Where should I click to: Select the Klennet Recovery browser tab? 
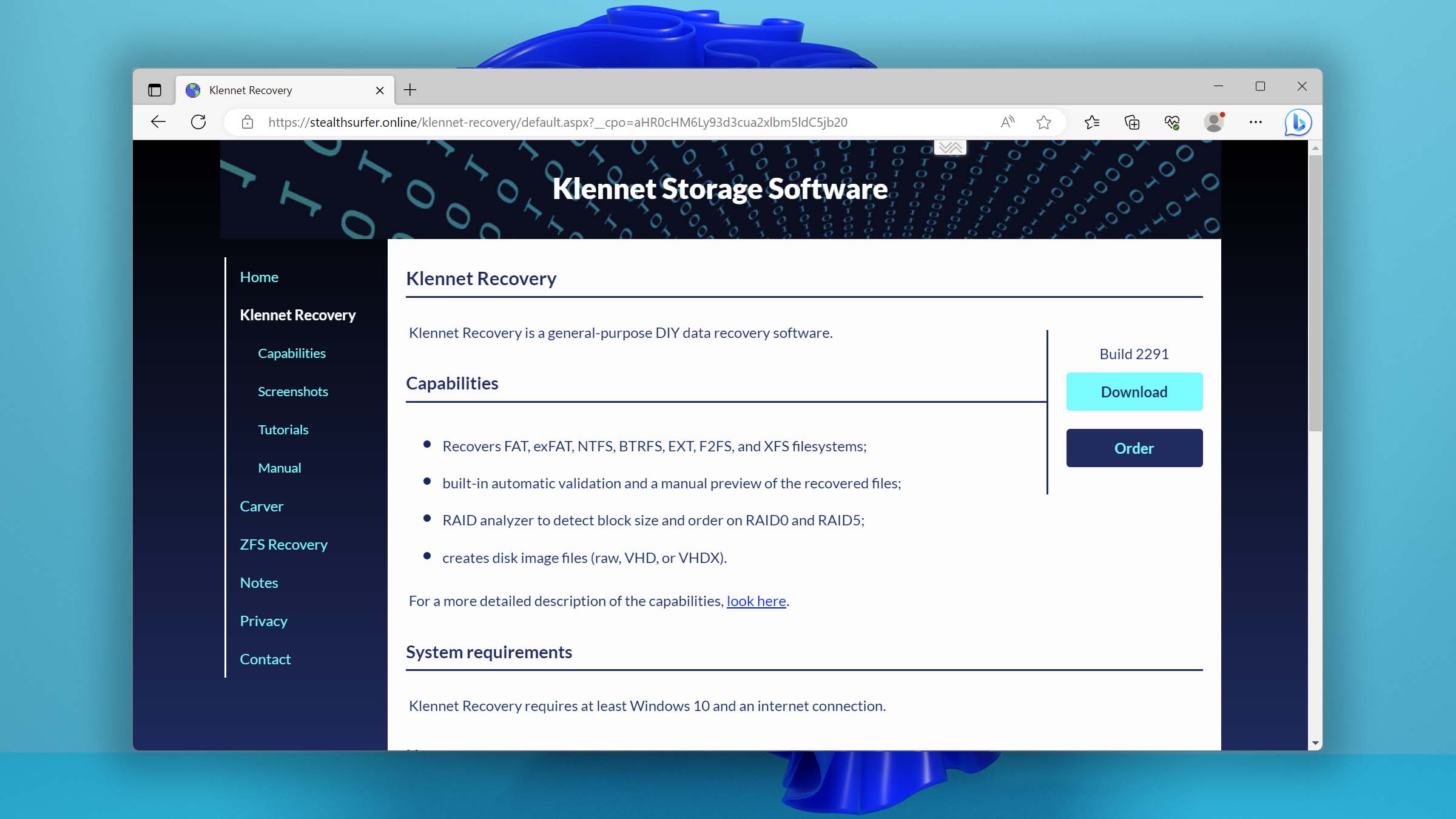(x=285, y=90)
